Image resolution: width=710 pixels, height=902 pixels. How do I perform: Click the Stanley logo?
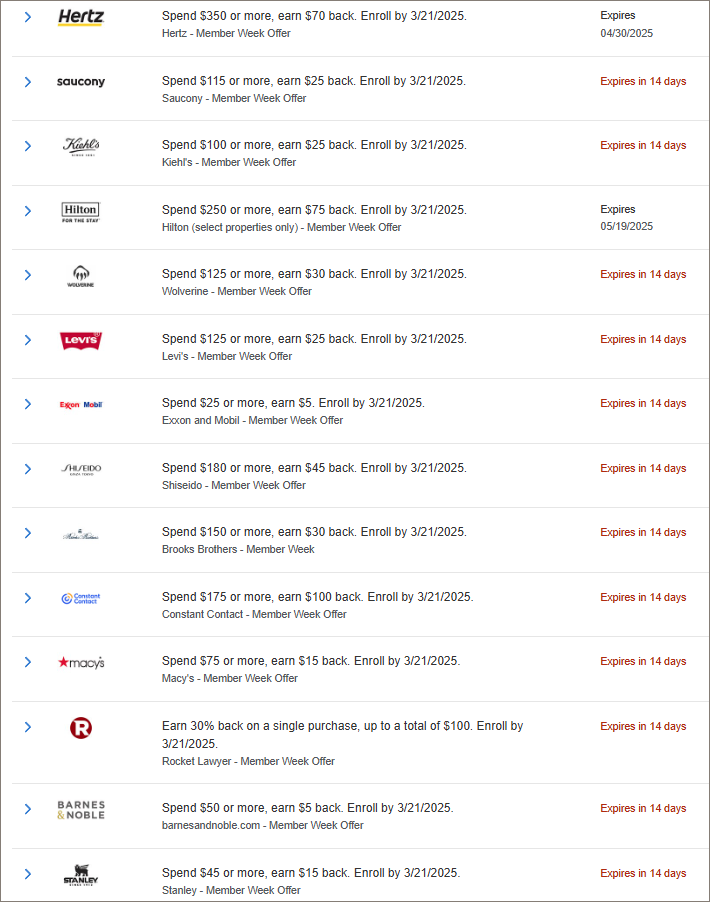click(81, 874)
